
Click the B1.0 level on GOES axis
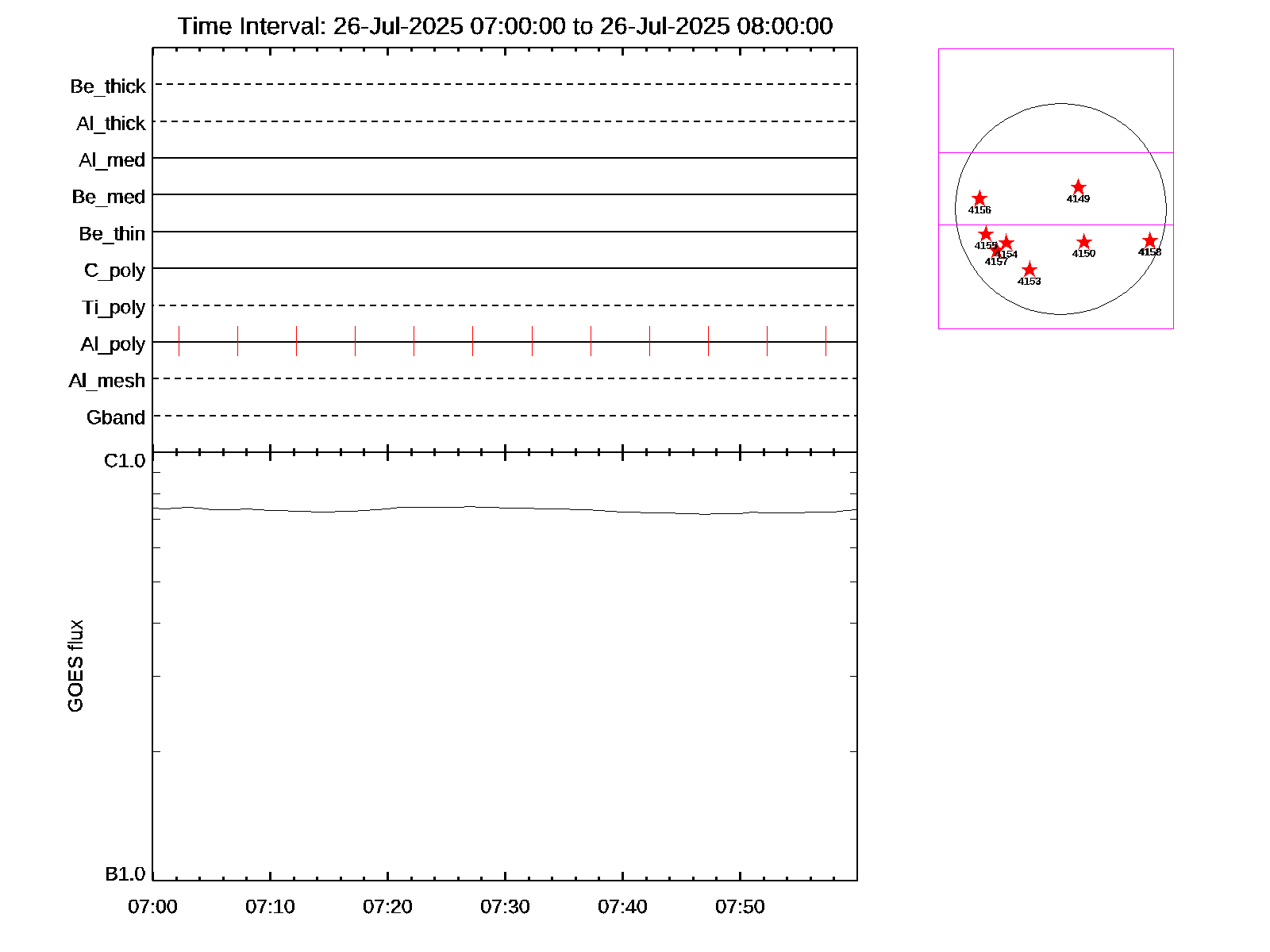click(x=125, y=874)
